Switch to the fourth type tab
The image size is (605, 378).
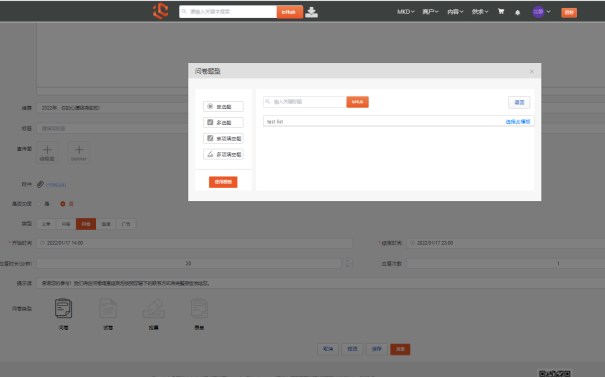pos(106,224)
